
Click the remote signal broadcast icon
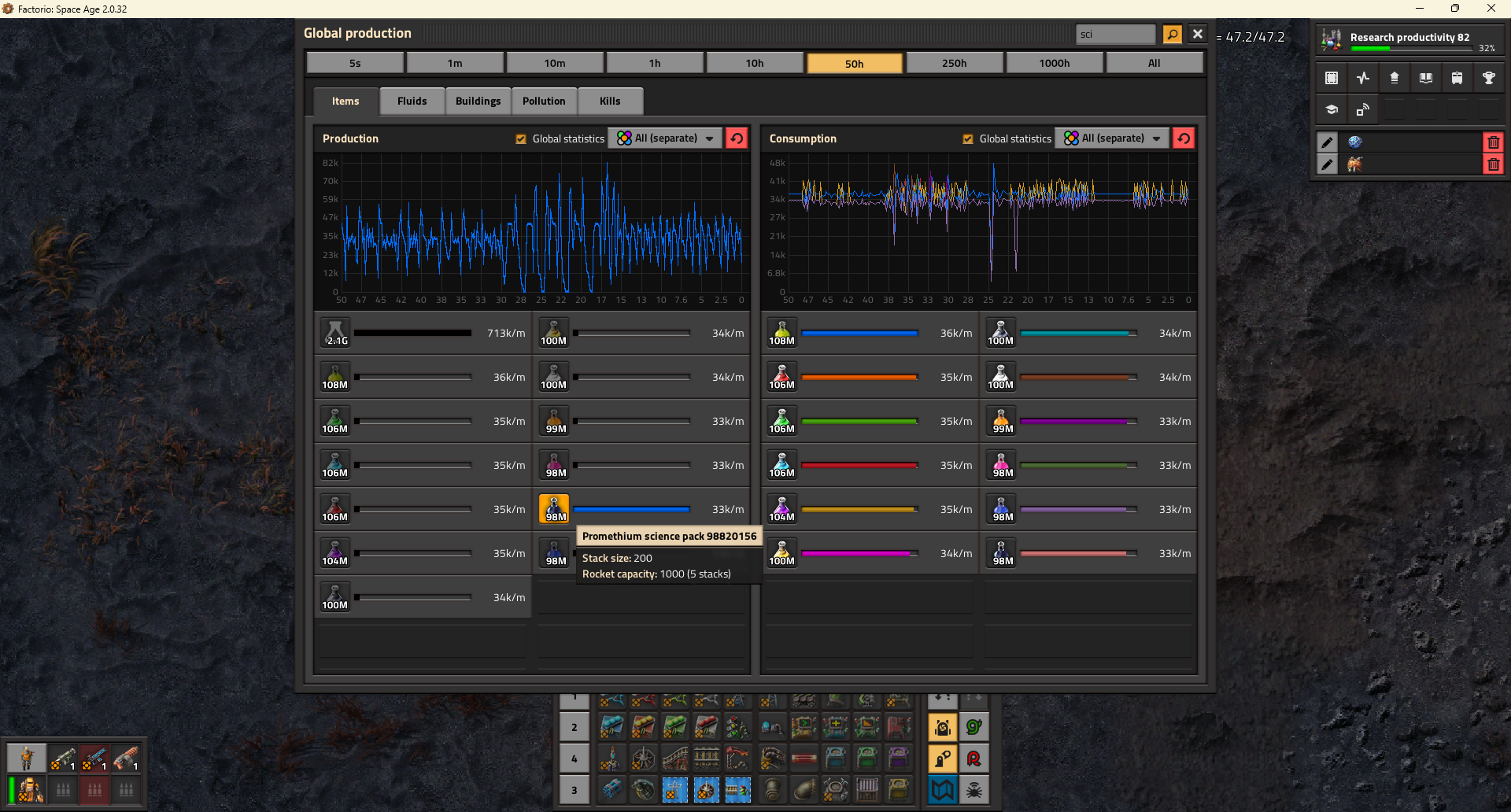point(1363,109)
